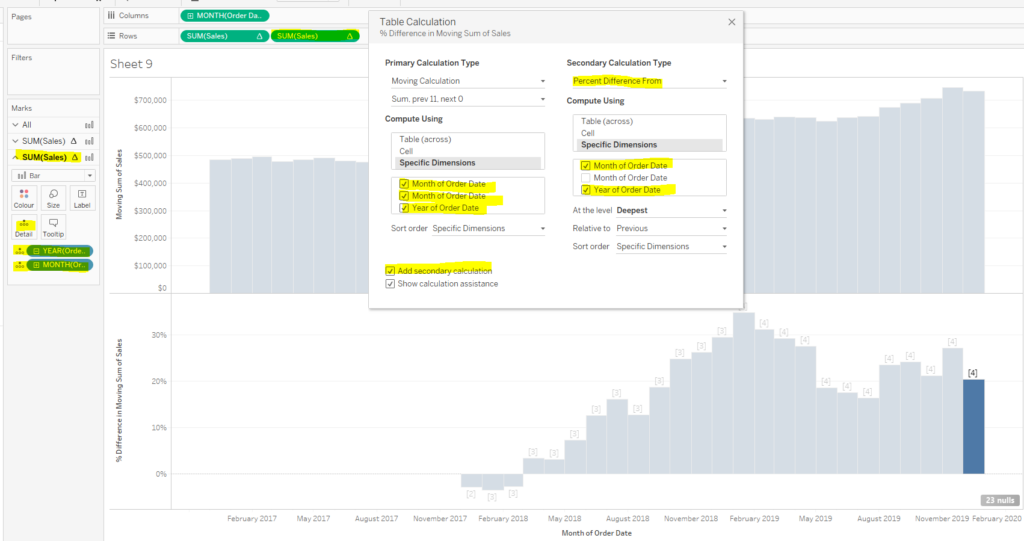Click the Colour marks button

[x=24, y=197]
